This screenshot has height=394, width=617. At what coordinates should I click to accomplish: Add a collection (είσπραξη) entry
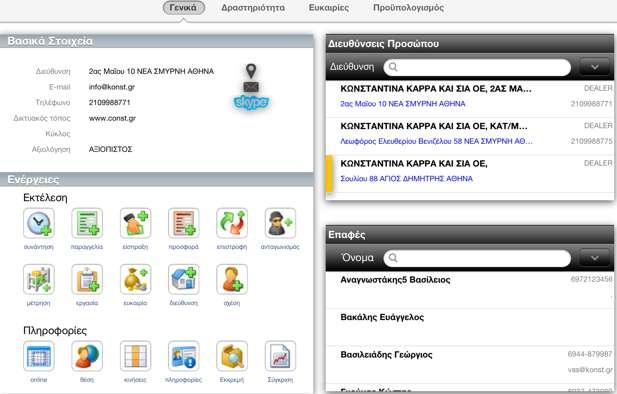pyautogui.click(x=135, y=223)
